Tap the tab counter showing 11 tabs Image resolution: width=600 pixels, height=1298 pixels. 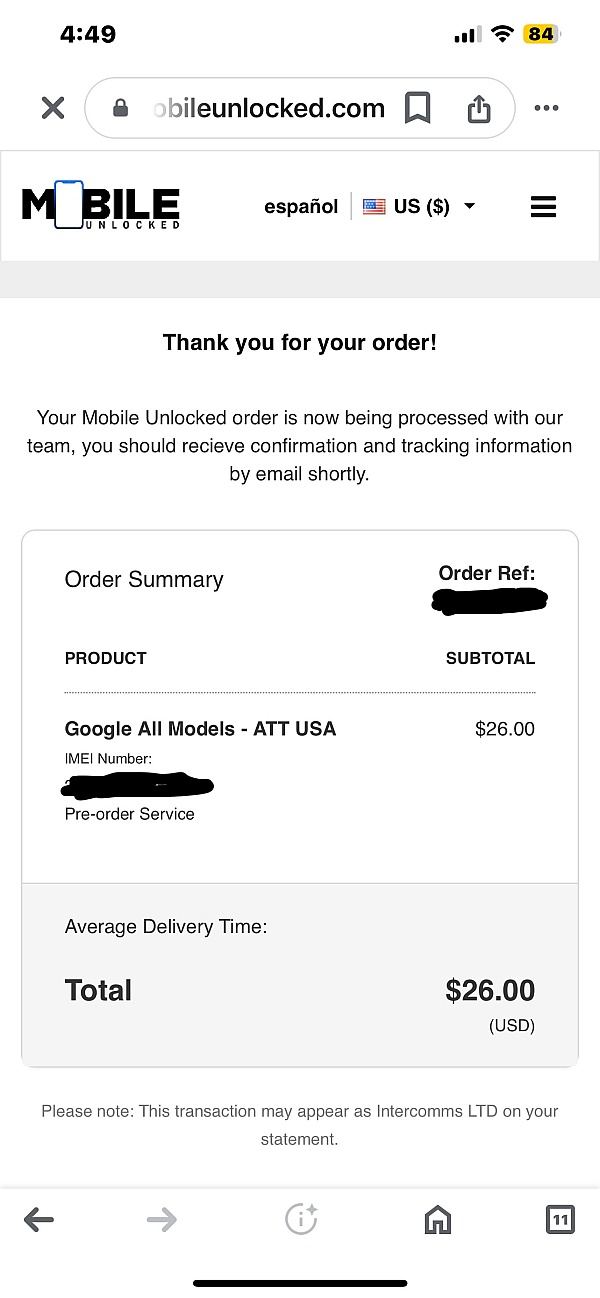pos(560,1219)
